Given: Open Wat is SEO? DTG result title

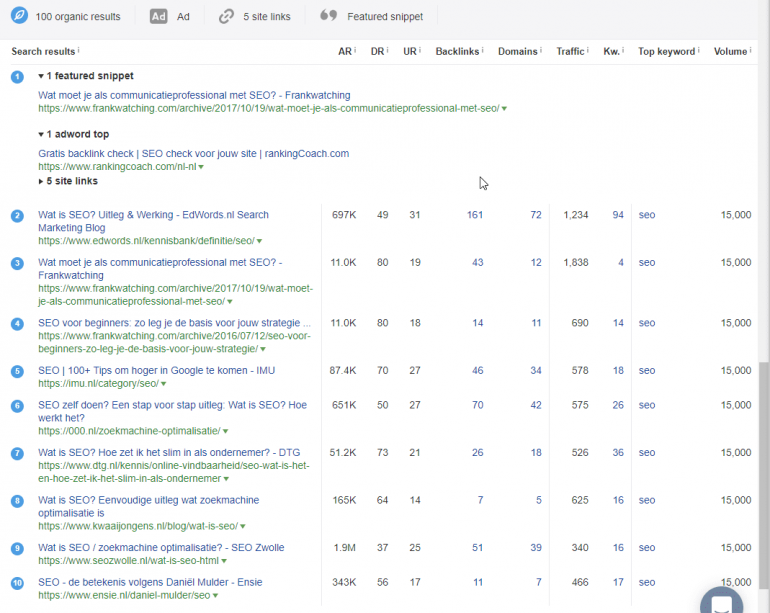Looking at the screenshot, I should 169,453.
